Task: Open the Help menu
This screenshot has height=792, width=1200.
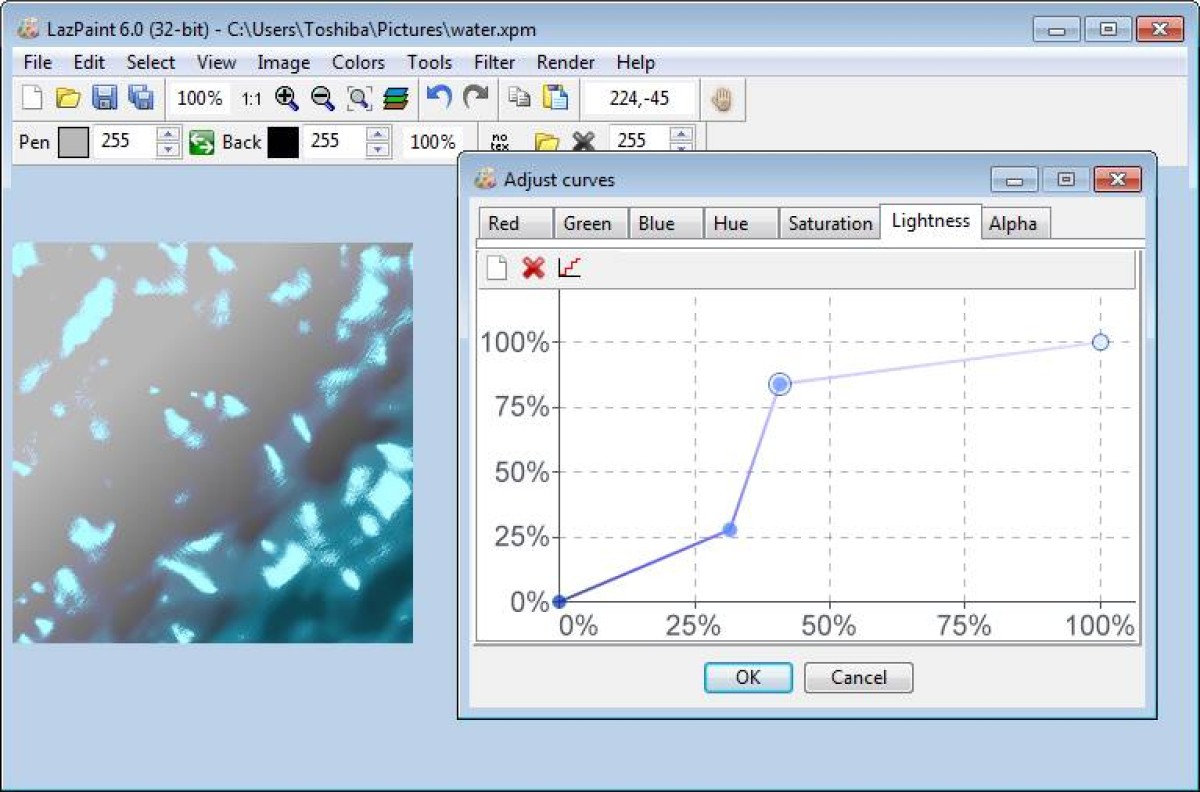Action: tap(635, 62)
